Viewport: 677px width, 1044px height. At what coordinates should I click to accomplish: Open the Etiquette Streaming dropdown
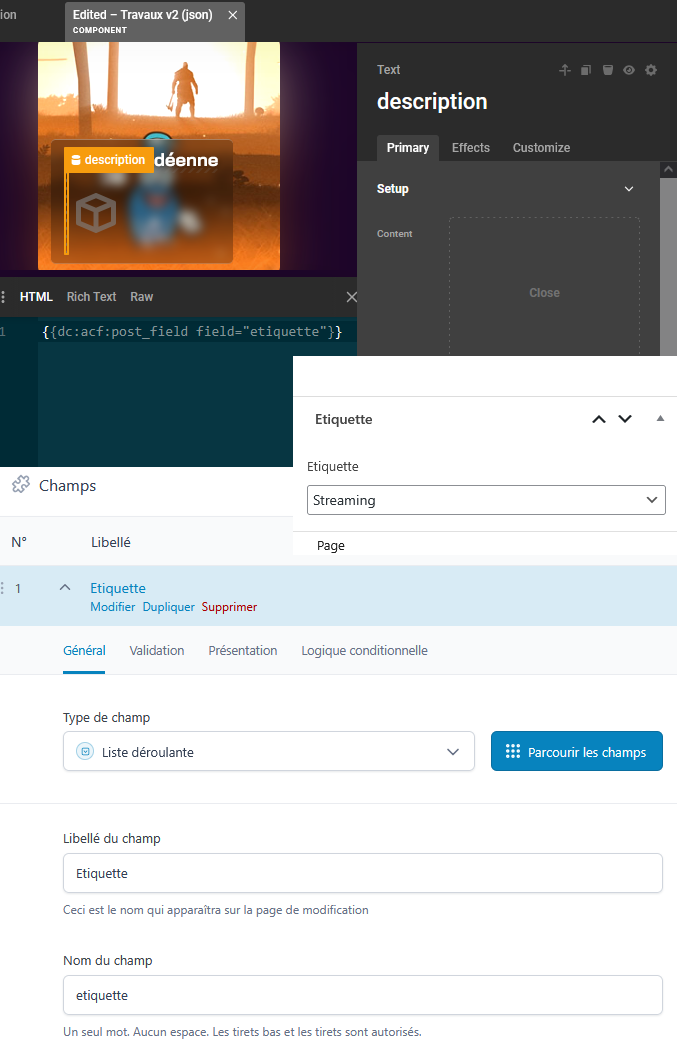[486, 500]
